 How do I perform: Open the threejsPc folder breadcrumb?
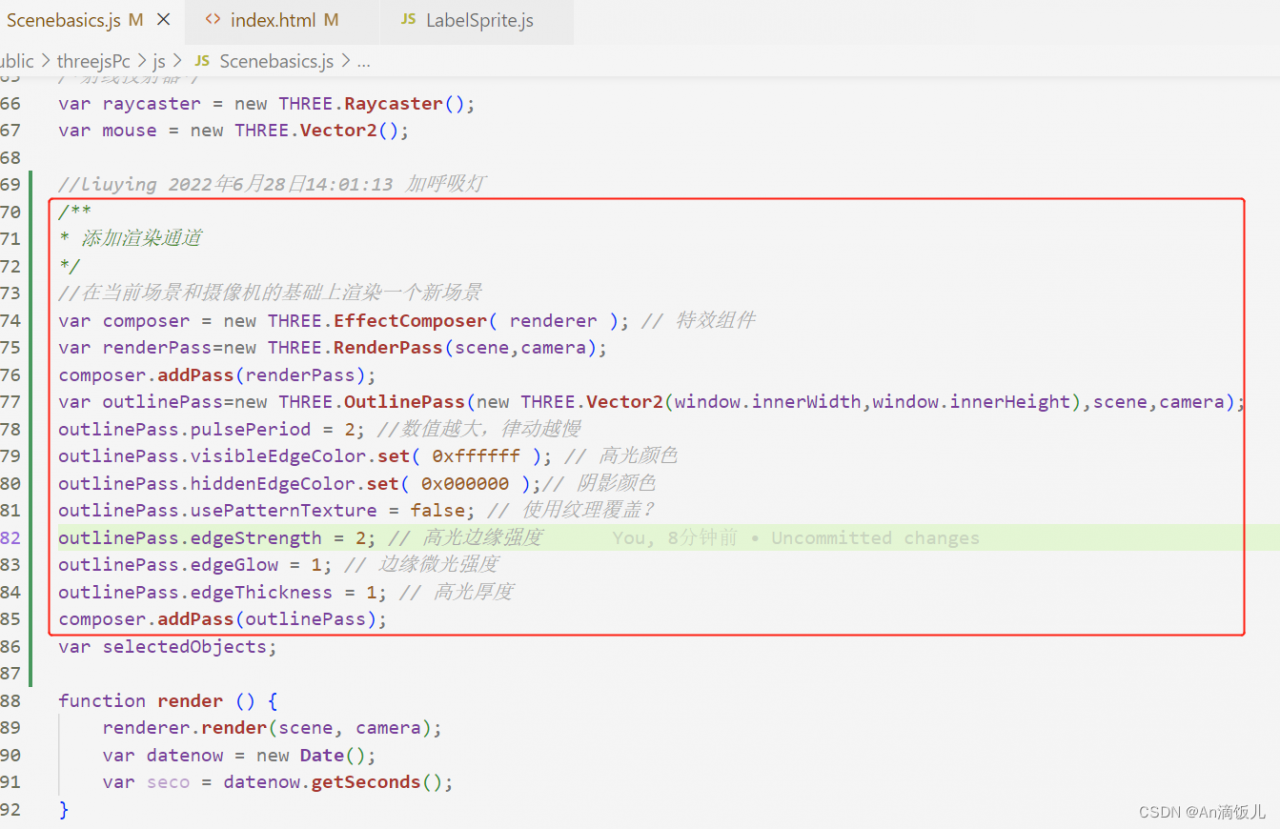tap(94, 61)
